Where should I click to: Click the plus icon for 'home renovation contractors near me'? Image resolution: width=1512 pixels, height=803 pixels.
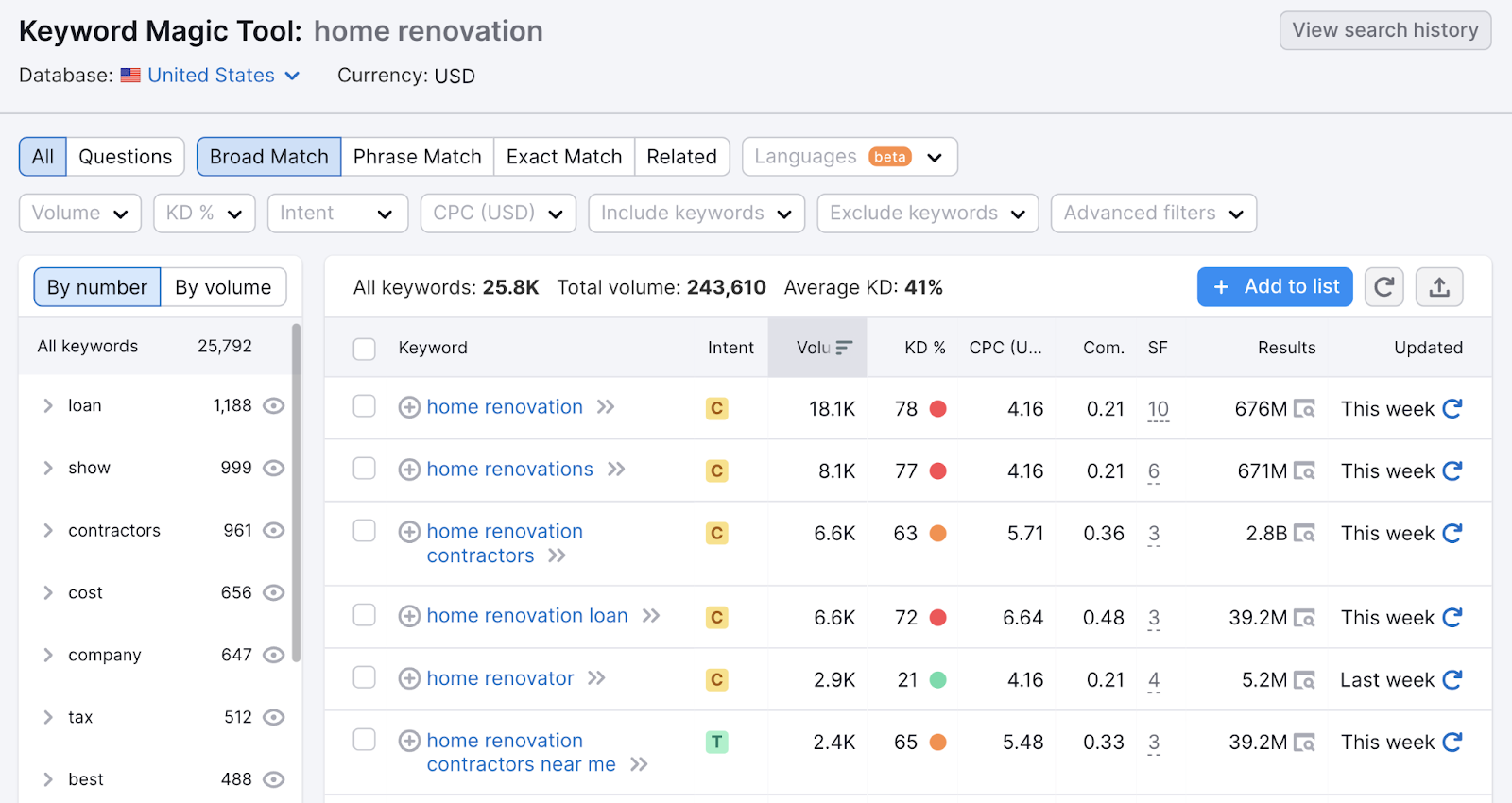point(409,741)
